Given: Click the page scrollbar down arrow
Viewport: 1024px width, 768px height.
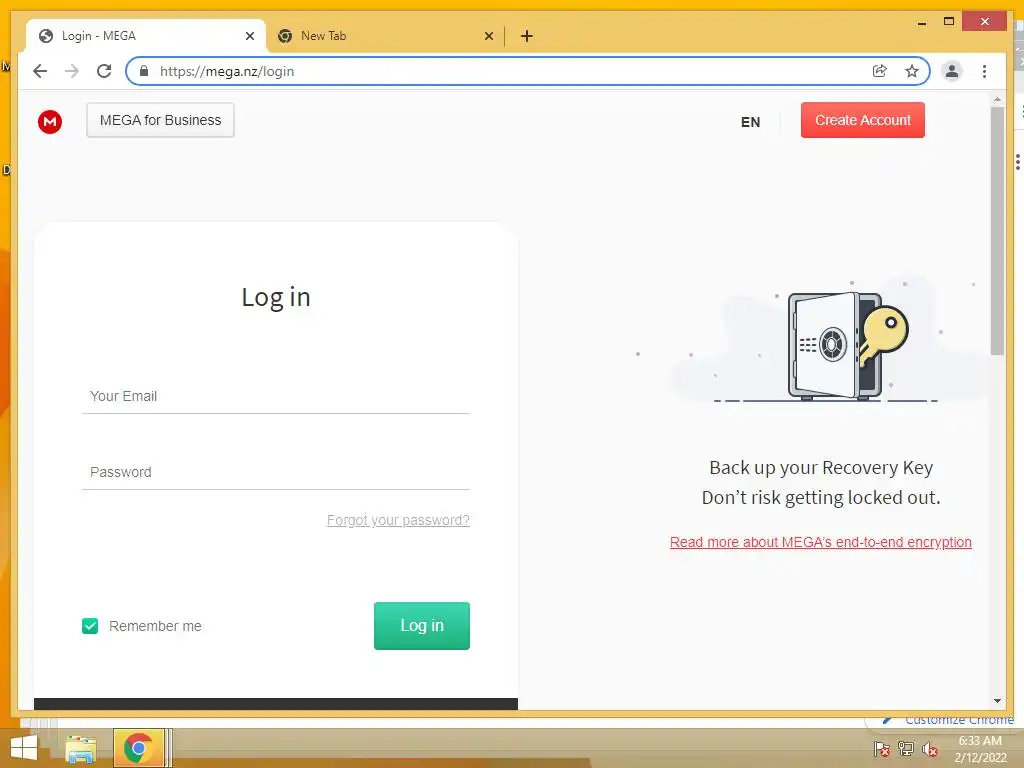Looking at the screenshot, I should [x=997, y=701].
